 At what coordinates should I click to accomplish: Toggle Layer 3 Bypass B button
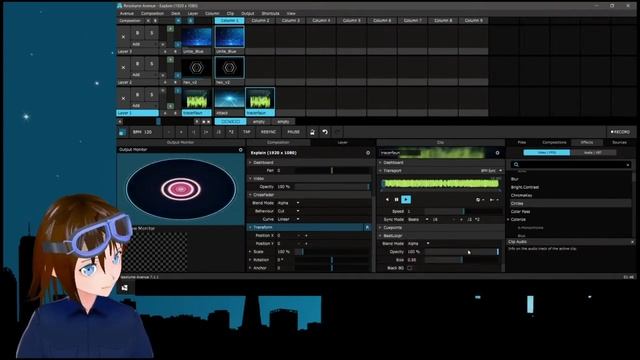(x=137, y=33)
